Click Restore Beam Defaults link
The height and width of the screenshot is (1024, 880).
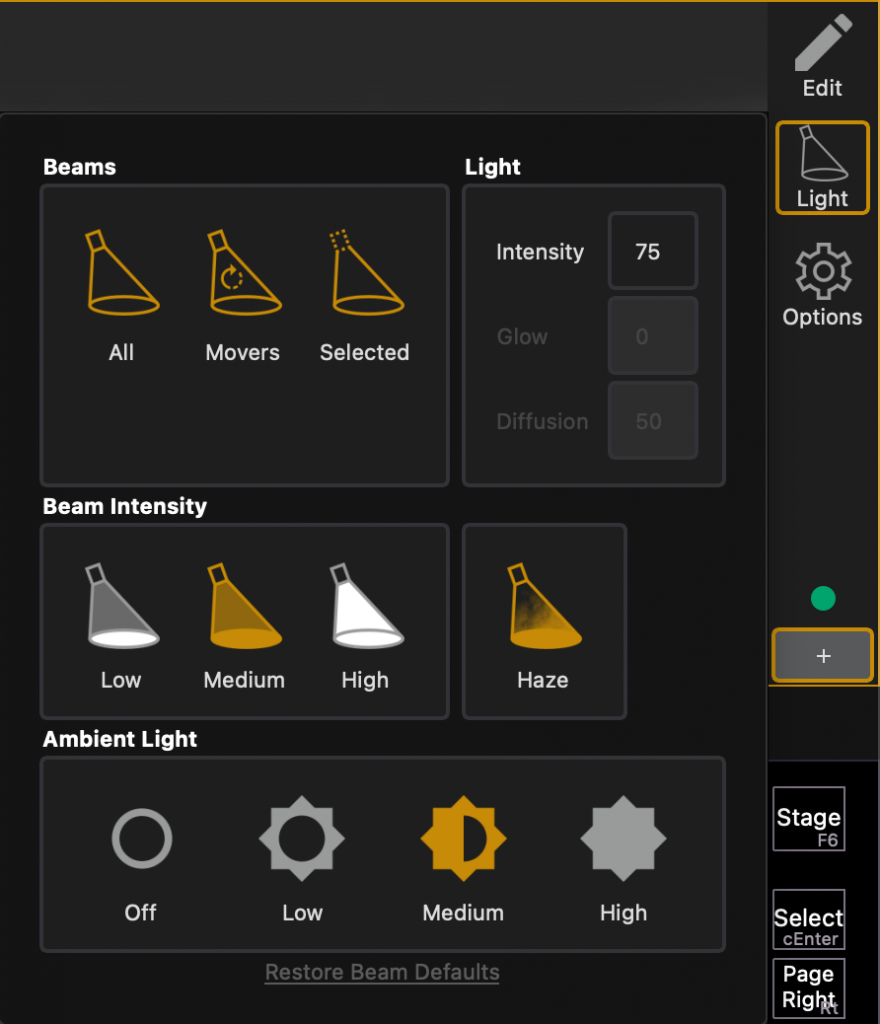tap(382, 972)
